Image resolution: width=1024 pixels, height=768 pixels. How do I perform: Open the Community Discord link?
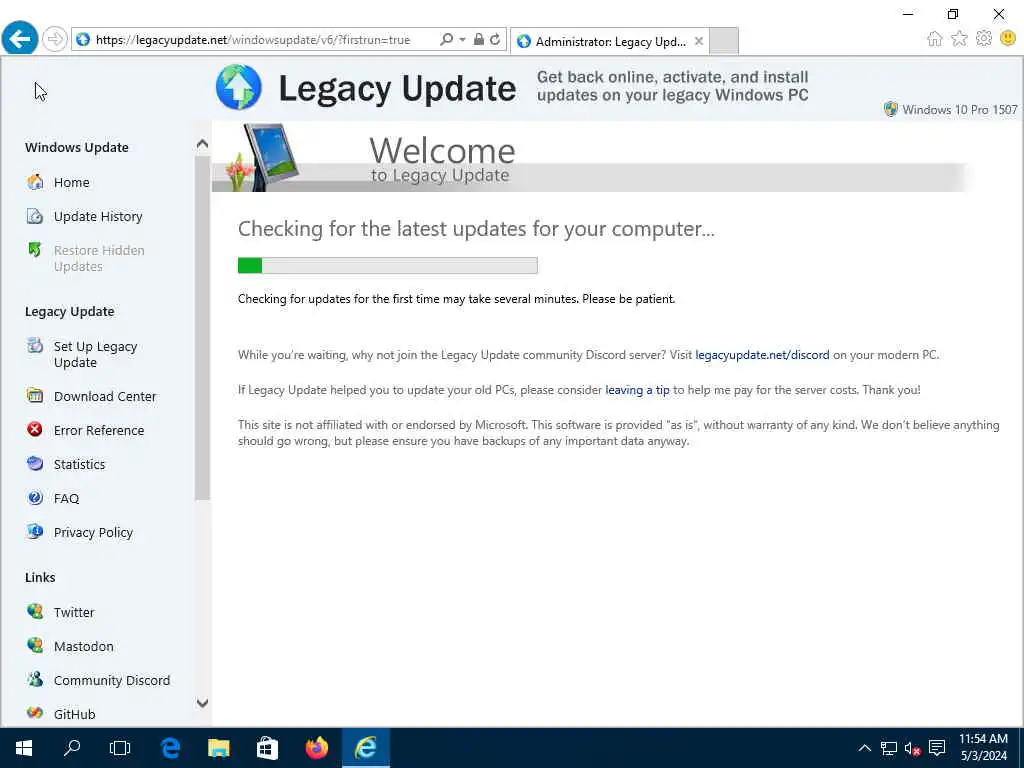[112, 680]
